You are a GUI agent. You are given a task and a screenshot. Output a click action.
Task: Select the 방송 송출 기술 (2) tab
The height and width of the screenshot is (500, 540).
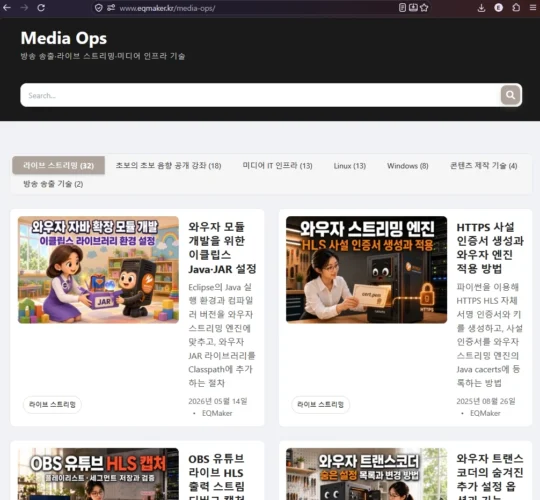pyautogui.click(x=53, y=184)
